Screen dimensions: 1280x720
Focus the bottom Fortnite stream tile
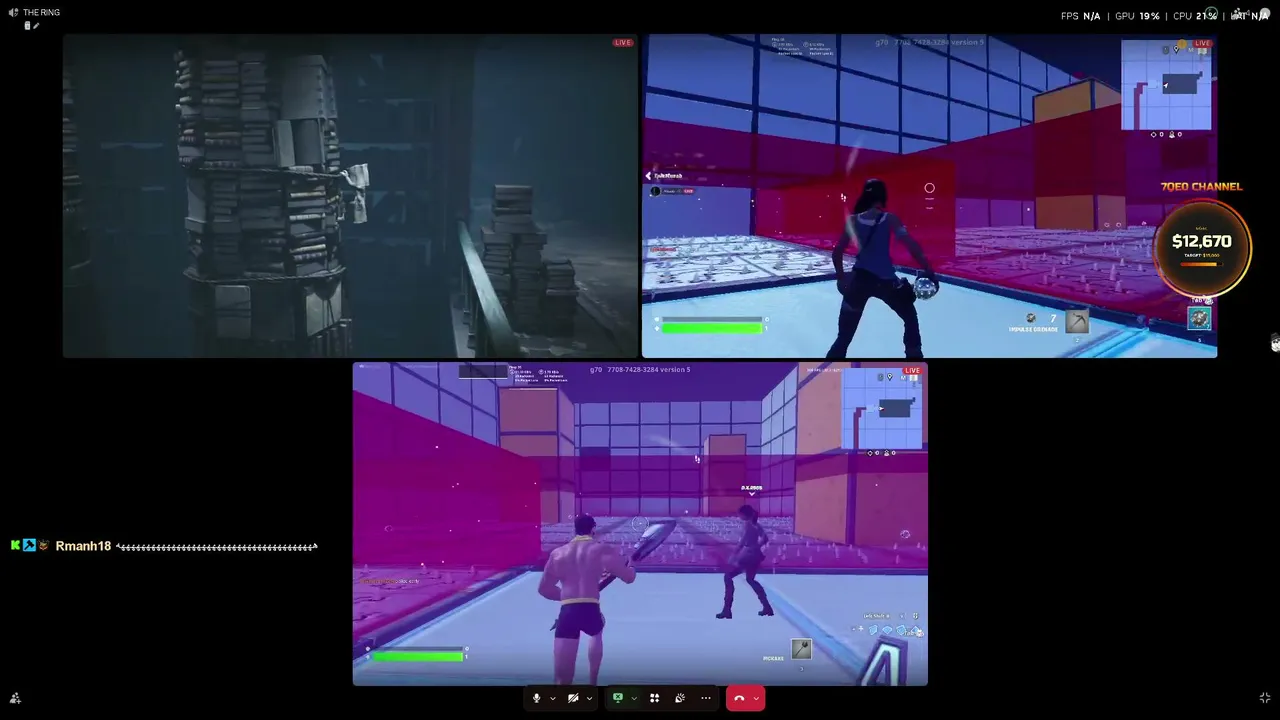[640, 524]
